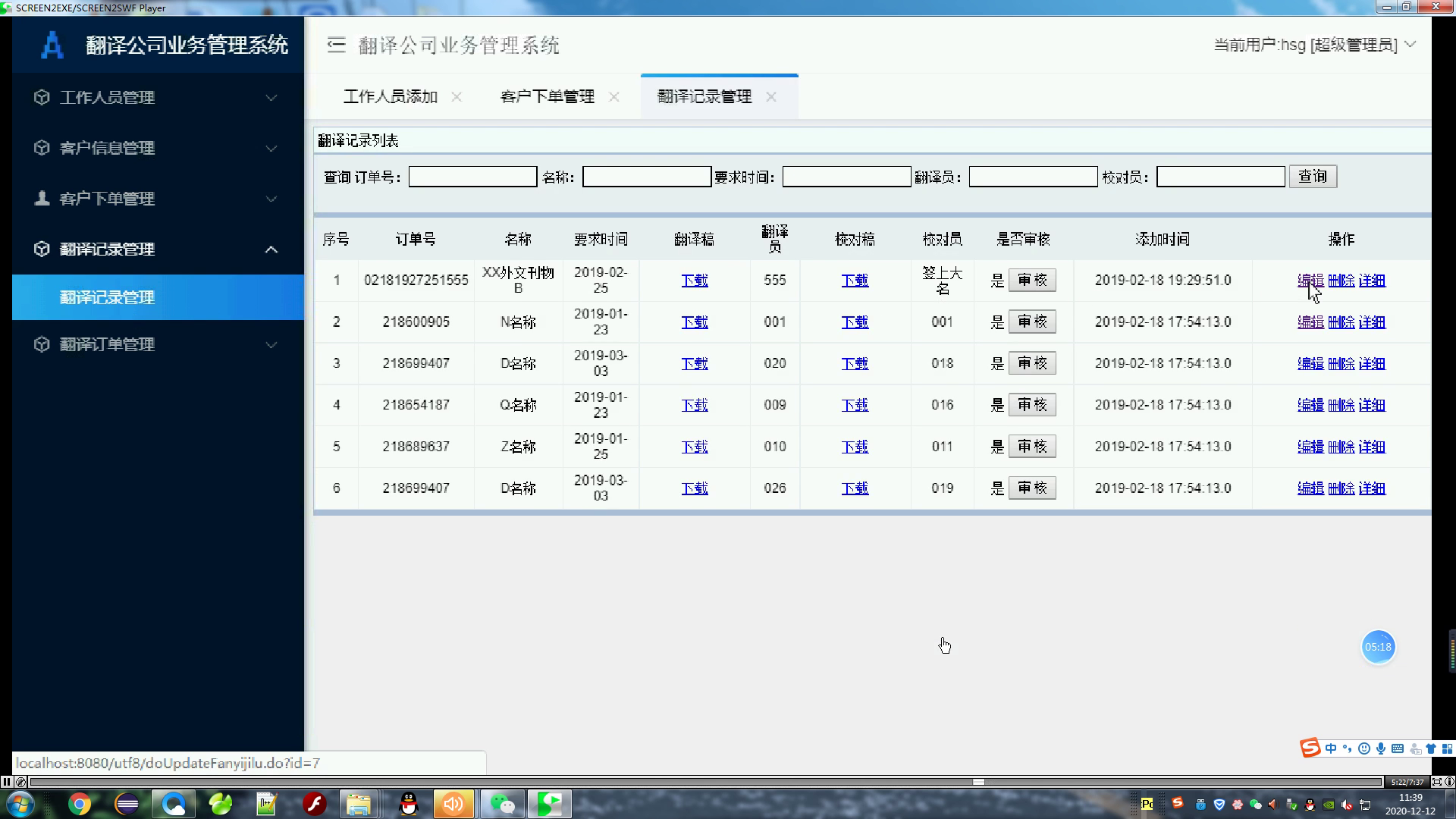Select the 翻译记录管理 submenu item
This screenshot has width=1456, height=819.
158,297
